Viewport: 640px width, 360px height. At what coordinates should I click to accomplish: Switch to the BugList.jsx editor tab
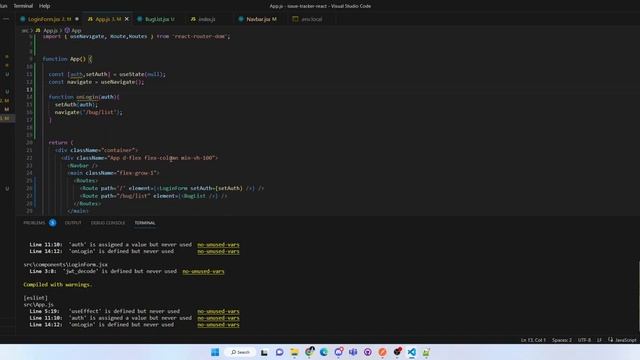pos(159,19)
